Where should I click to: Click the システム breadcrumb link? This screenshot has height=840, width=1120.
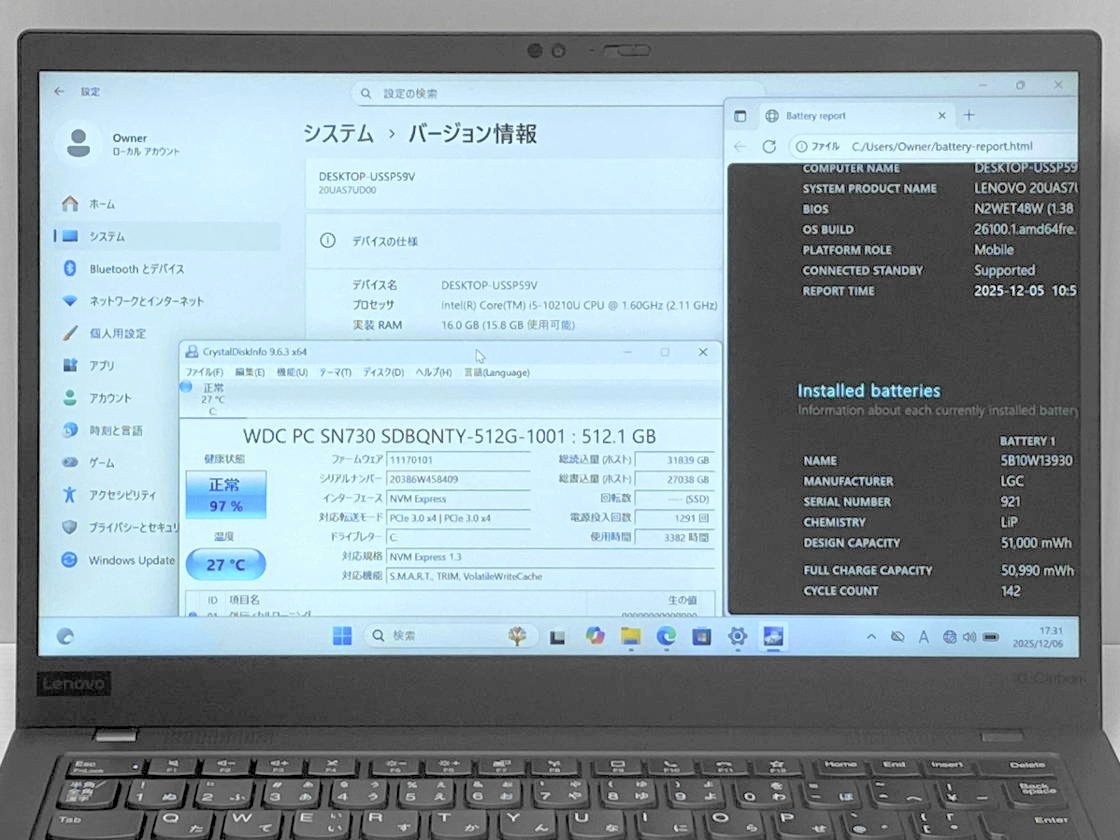338,134
